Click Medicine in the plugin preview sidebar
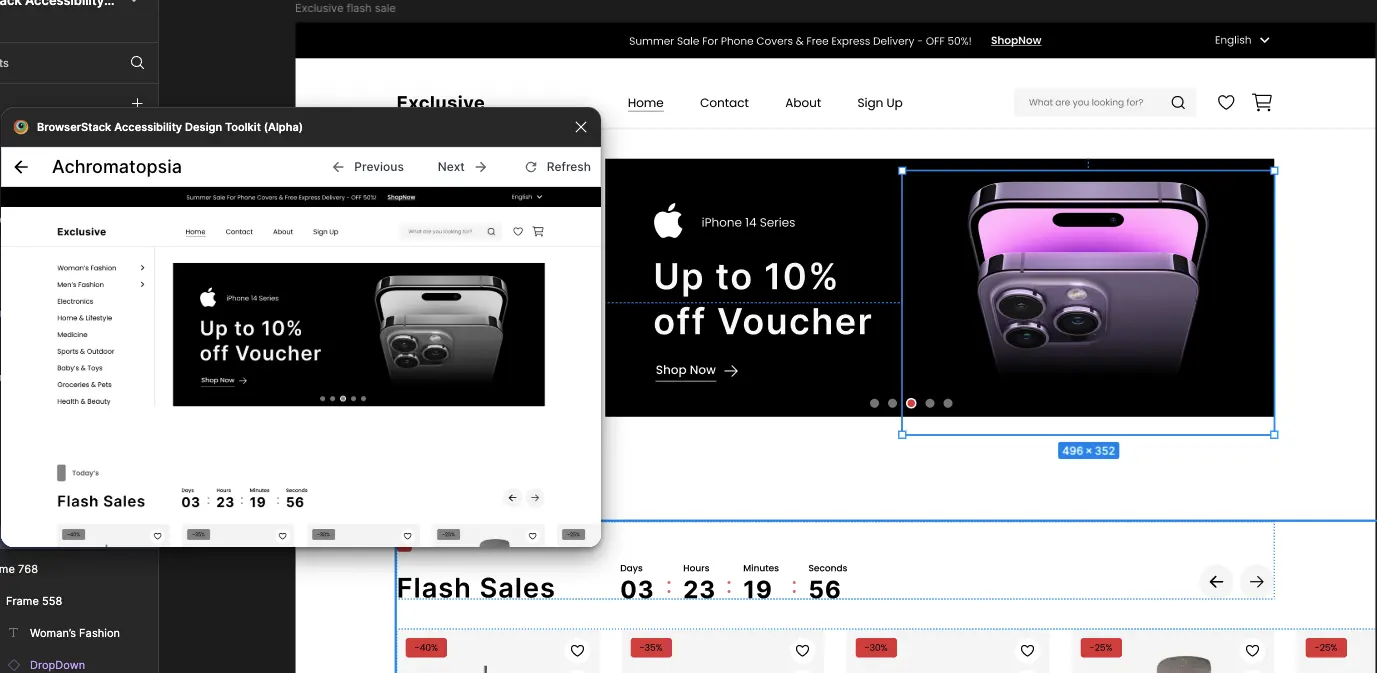Viewport: 1377px width, 673px height. point(72,335)
